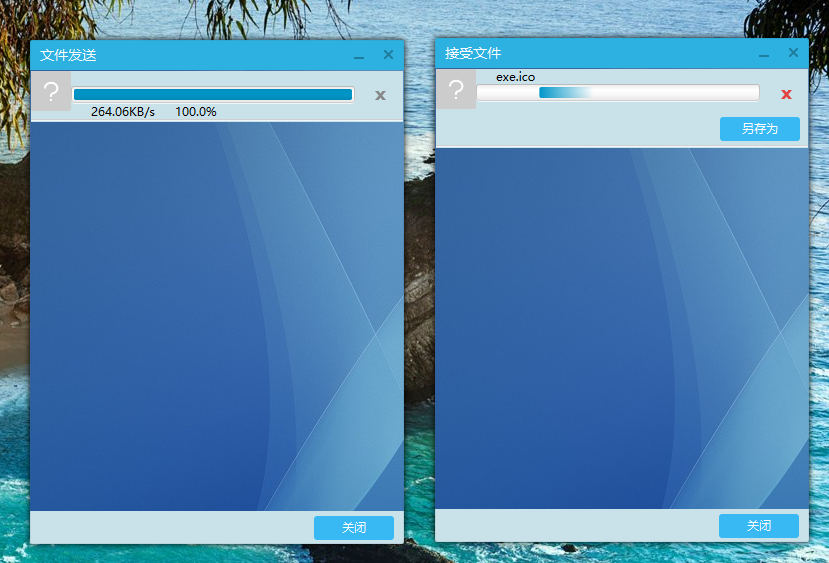Click the empty blue list area in 接受文件
The height and width of the screenshot is (563, 829).
[x=621, y=328]
